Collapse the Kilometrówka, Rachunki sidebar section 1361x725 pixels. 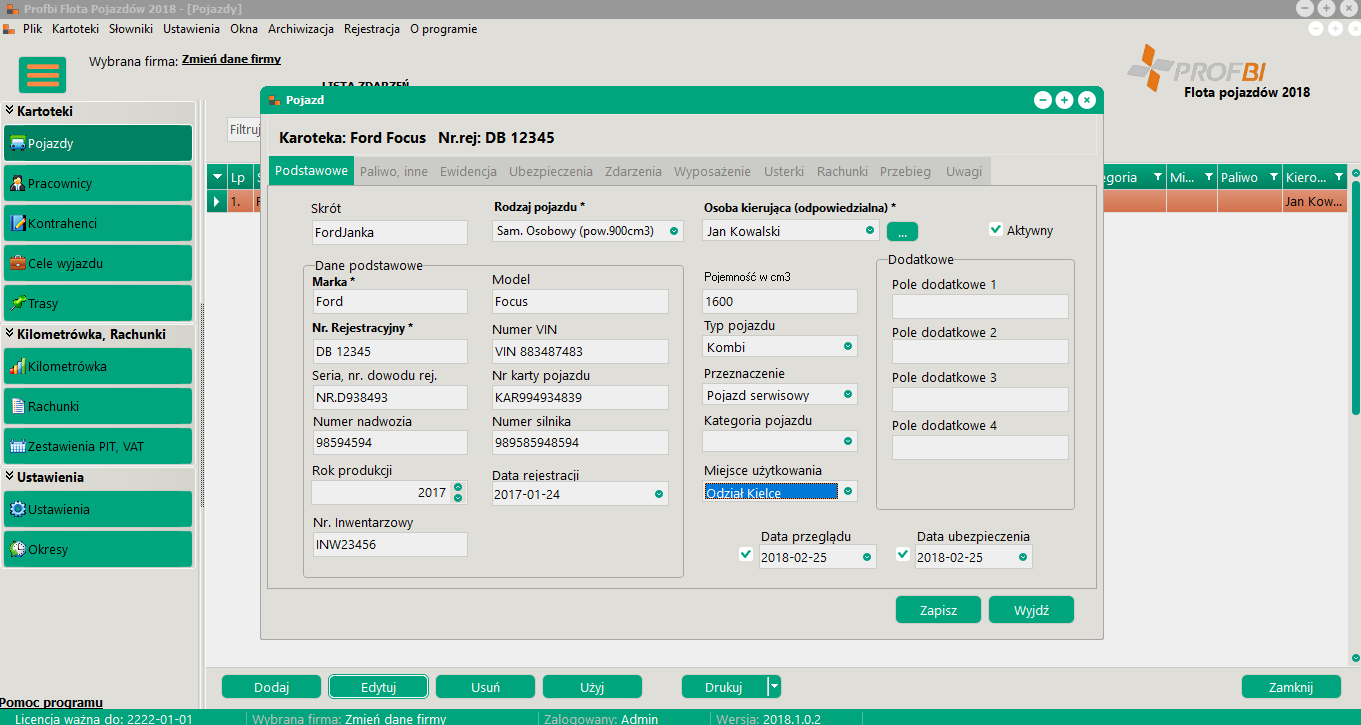point(10,334)
